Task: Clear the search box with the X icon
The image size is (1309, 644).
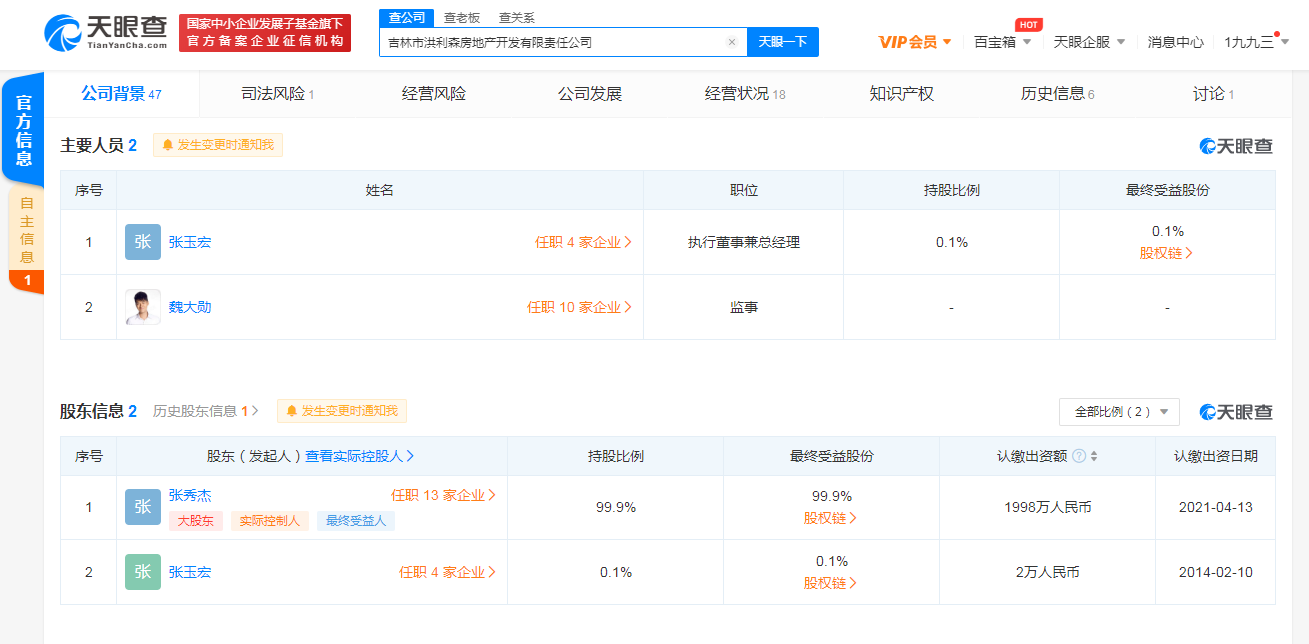Action: pos(731,42)
